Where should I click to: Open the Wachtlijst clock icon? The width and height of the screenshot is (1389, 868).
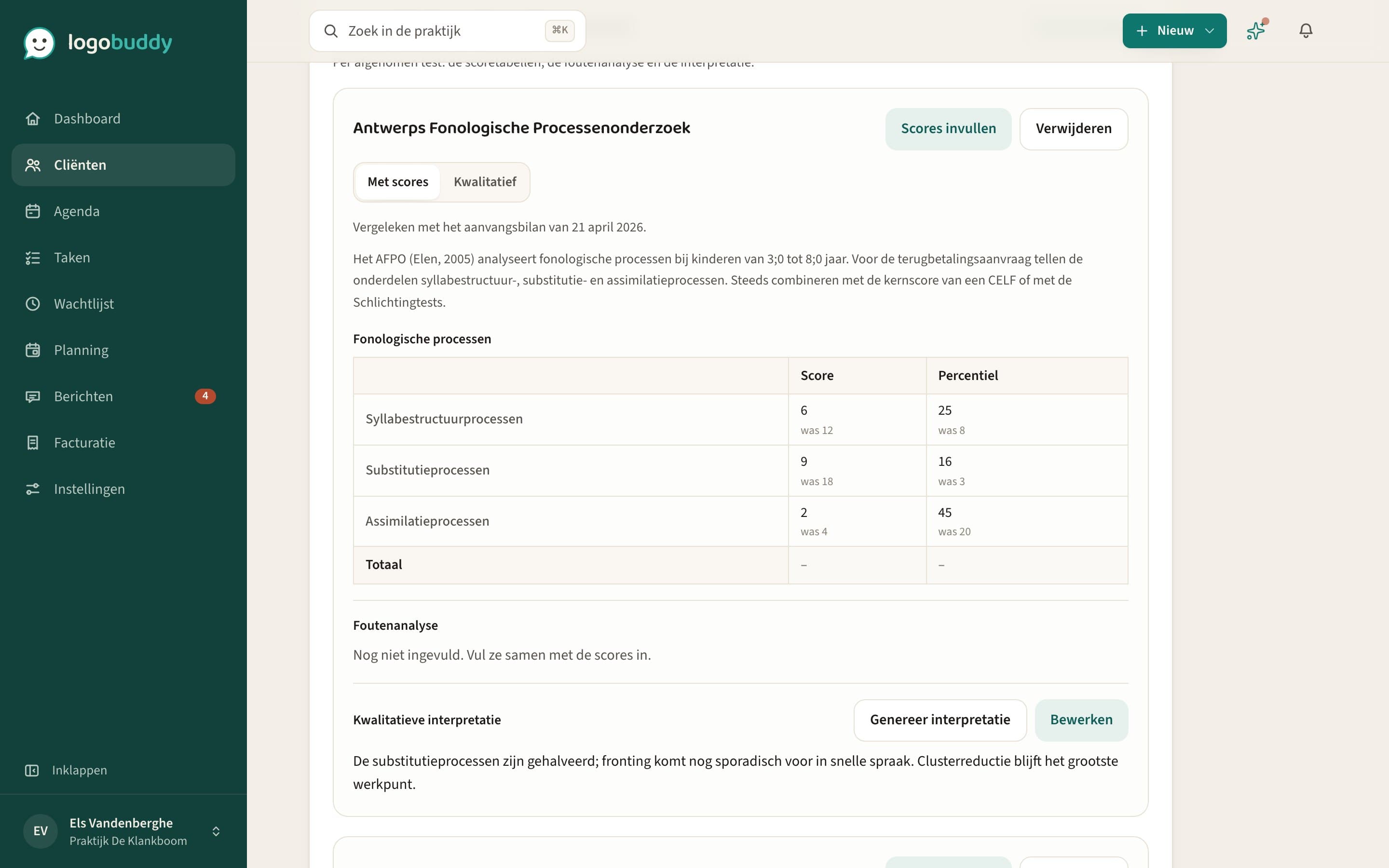tap(33, 304)
